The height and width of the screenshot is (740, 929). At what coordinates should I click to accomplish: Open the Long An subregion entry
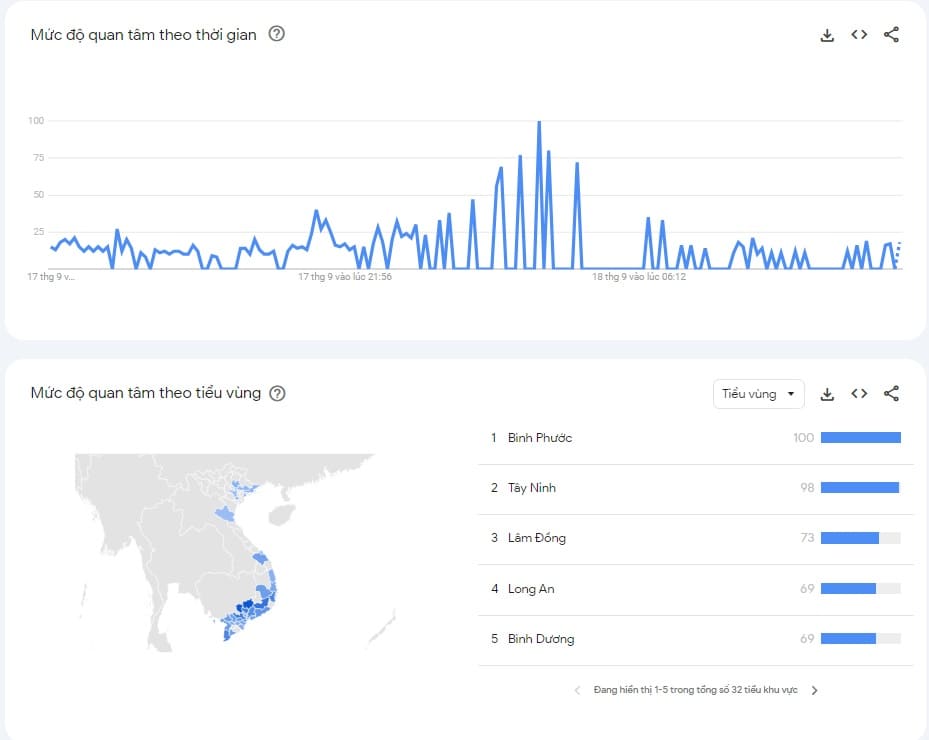(531, 589)
